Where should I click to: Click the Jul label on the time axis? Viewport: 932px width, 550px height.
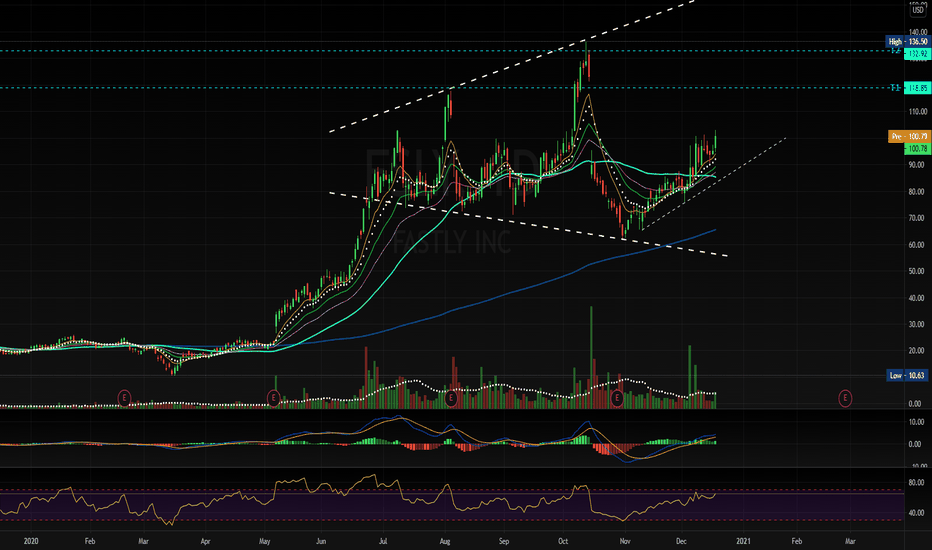tap(383, 541)
